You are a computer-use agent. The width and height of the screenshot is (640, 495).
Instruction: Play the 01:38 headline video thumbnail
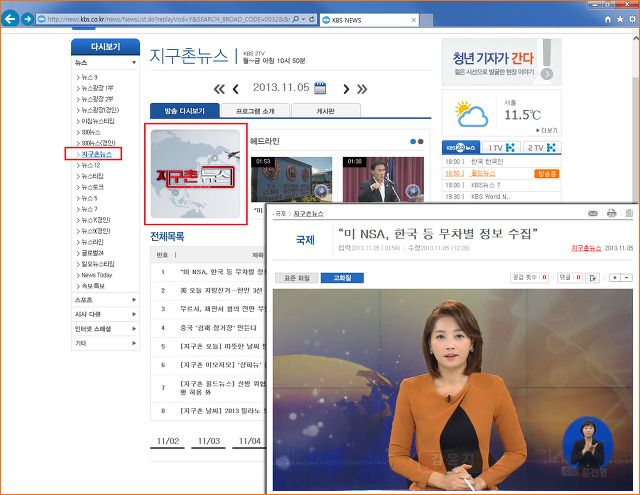[383, 180]
